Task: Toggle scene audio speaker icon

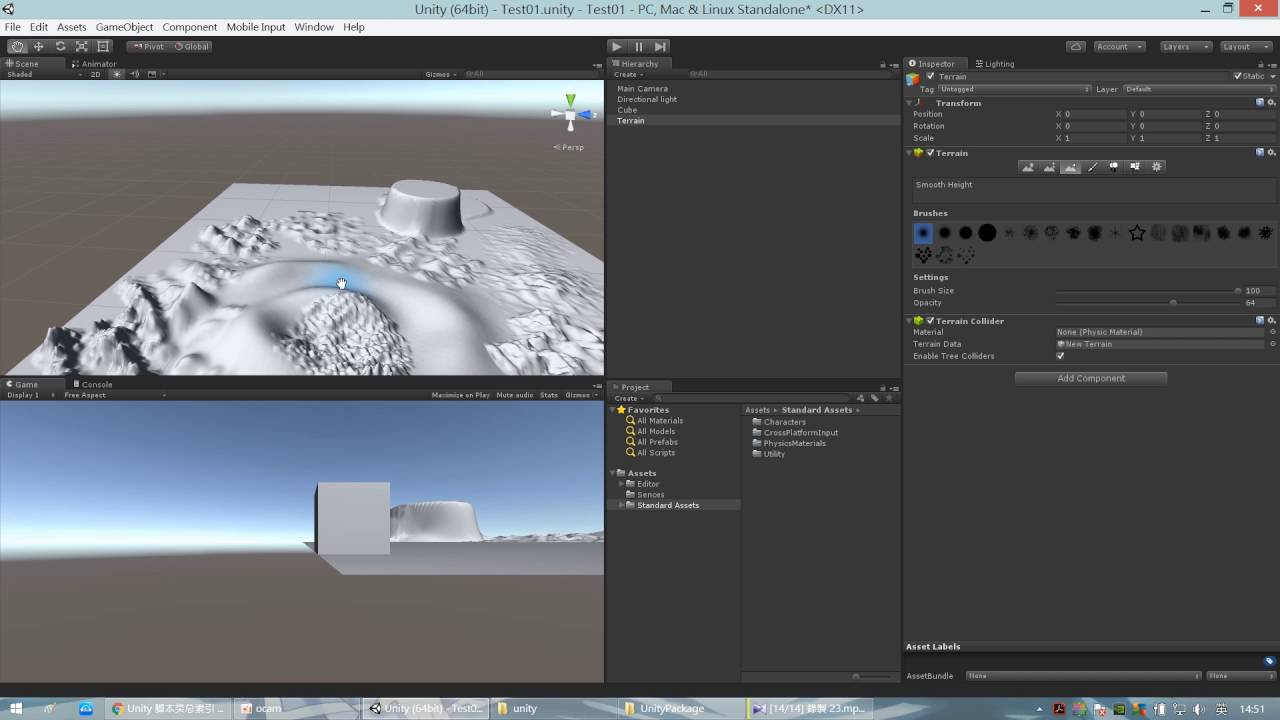Action: click(x=135, y=74)
